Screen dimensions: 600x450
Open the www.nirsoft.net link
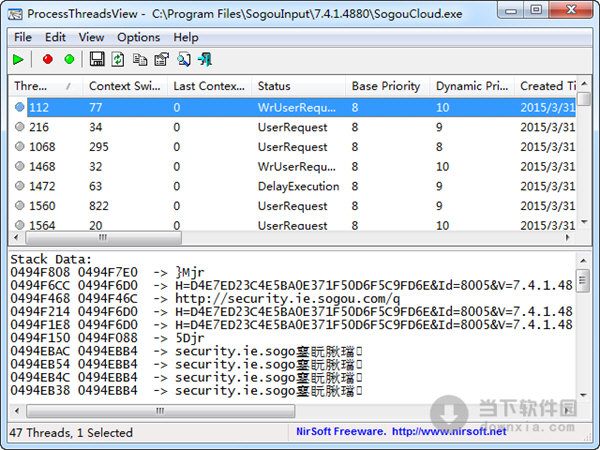tap(449, 432)
